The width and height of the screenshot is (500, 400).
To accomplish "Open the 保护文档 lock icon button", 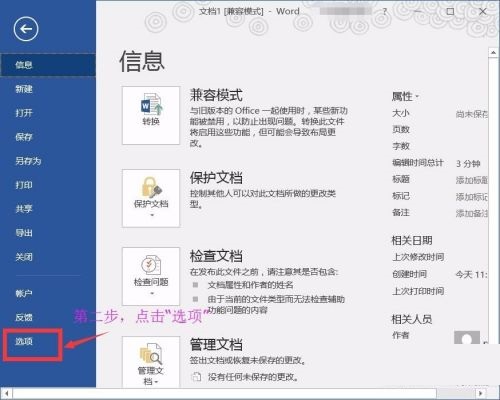I will pos(151,198).
